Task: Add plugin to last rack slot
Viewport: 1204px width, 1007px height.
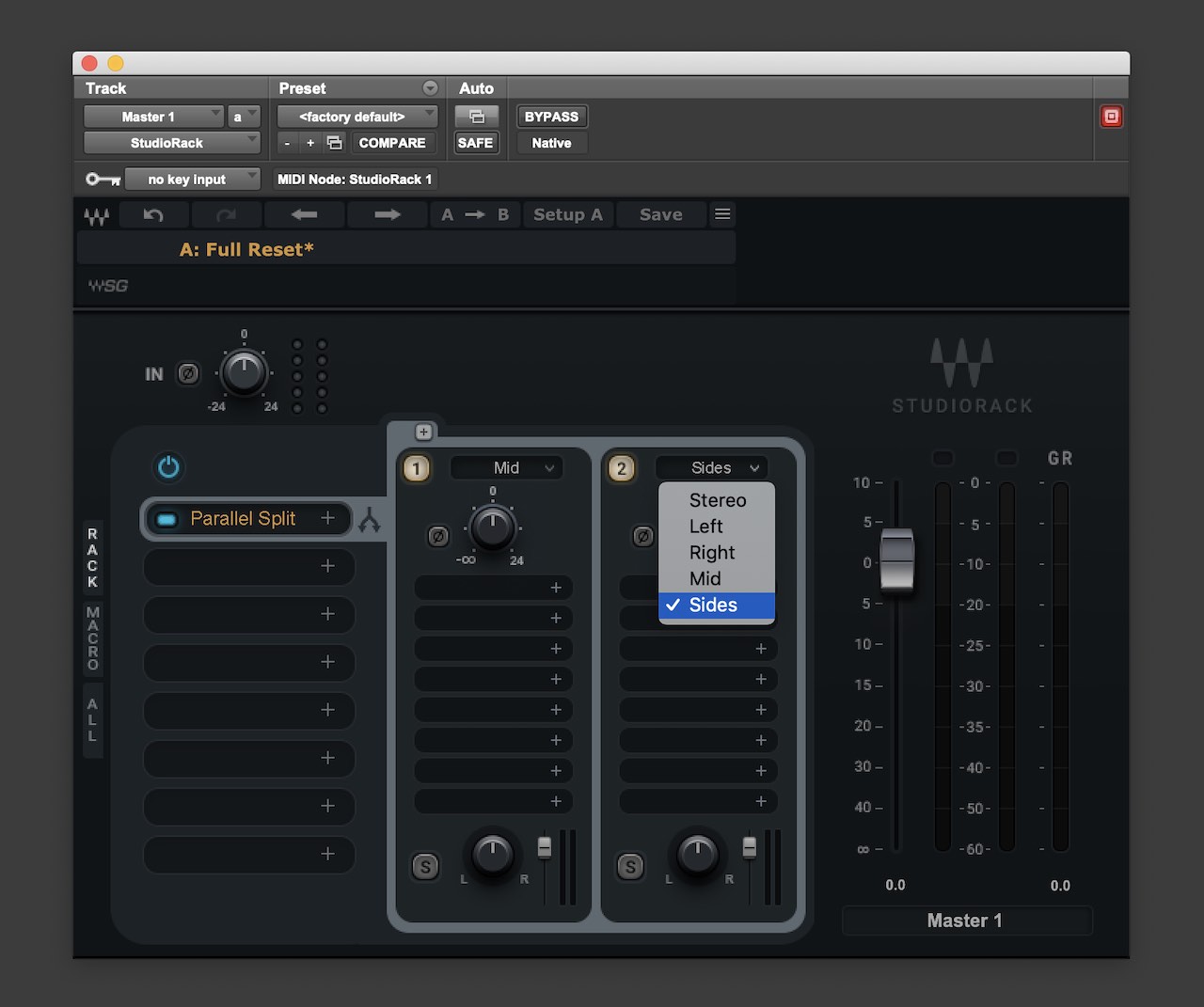Action: pos(327,854)
